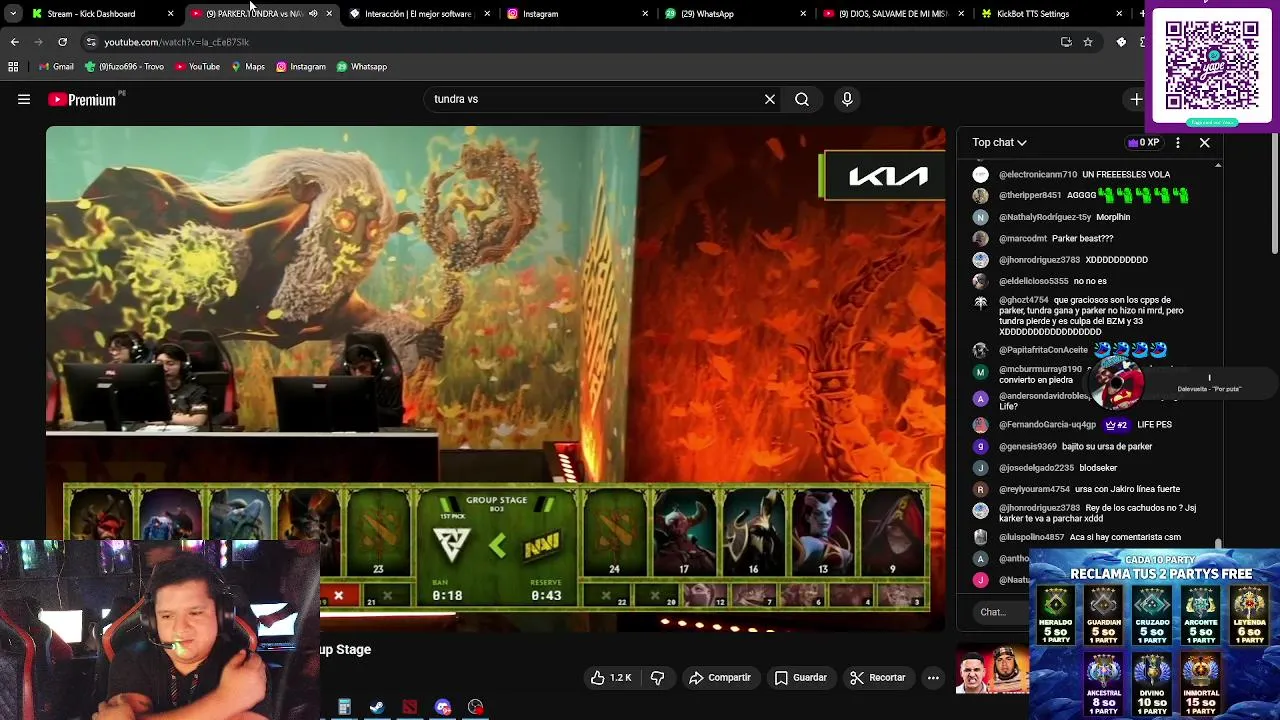The height and width of the screenshot is (720, 1280).
Task: Click the Compartir share button
Action: click(x=720, y=677)
